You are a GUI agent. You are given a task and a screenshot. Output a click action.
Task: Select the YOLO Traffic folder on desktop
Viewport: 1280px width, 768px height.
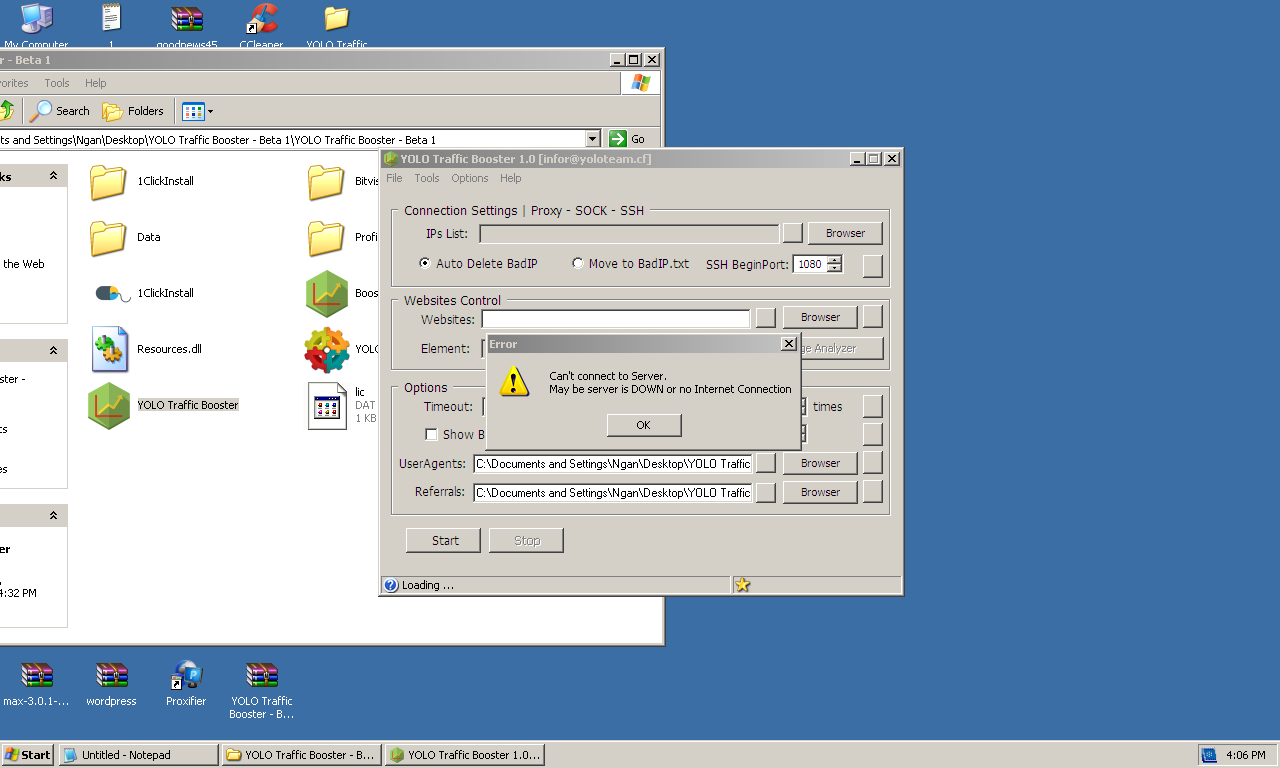(337, 18)
